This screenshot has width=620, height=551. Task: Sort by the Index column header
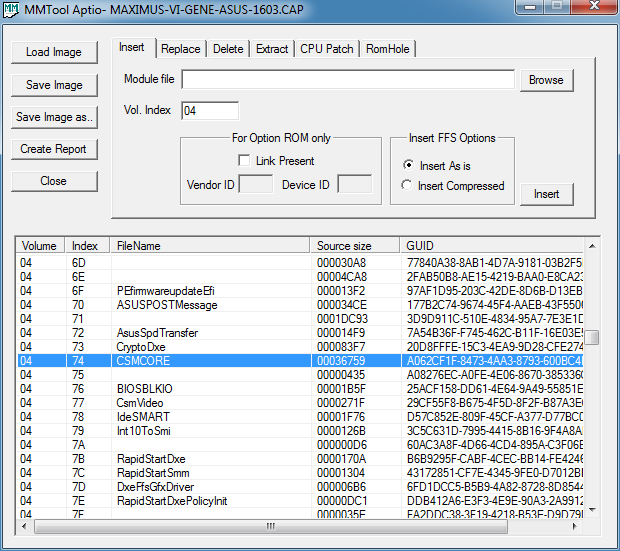click(88, 246)
